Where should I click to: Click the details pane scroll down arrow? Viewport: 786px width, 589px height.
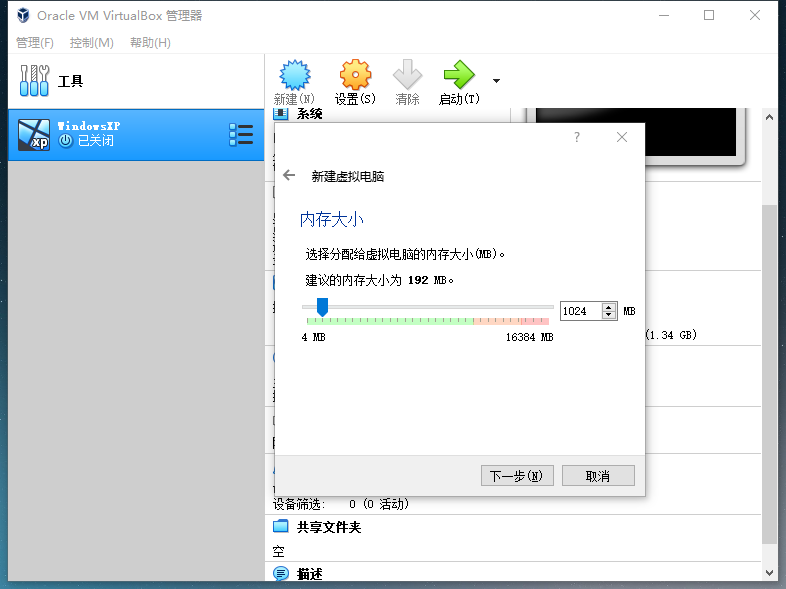(769, 572)
